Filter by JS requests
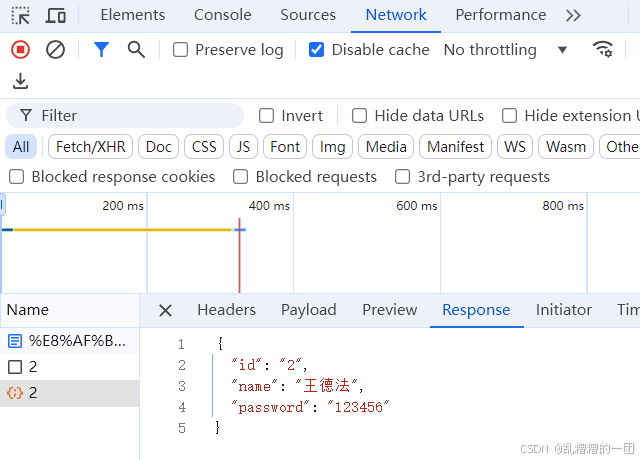 coord(243,147)
